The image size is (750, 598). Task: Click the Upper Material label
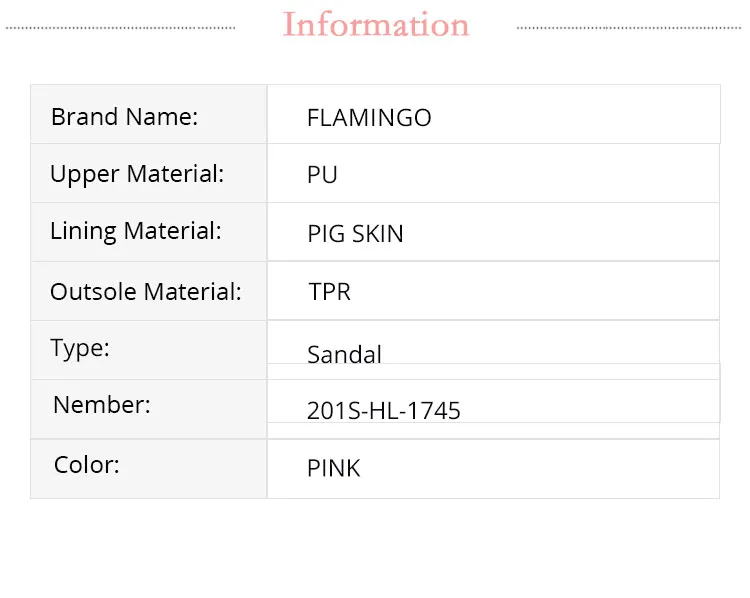(137, 174)
